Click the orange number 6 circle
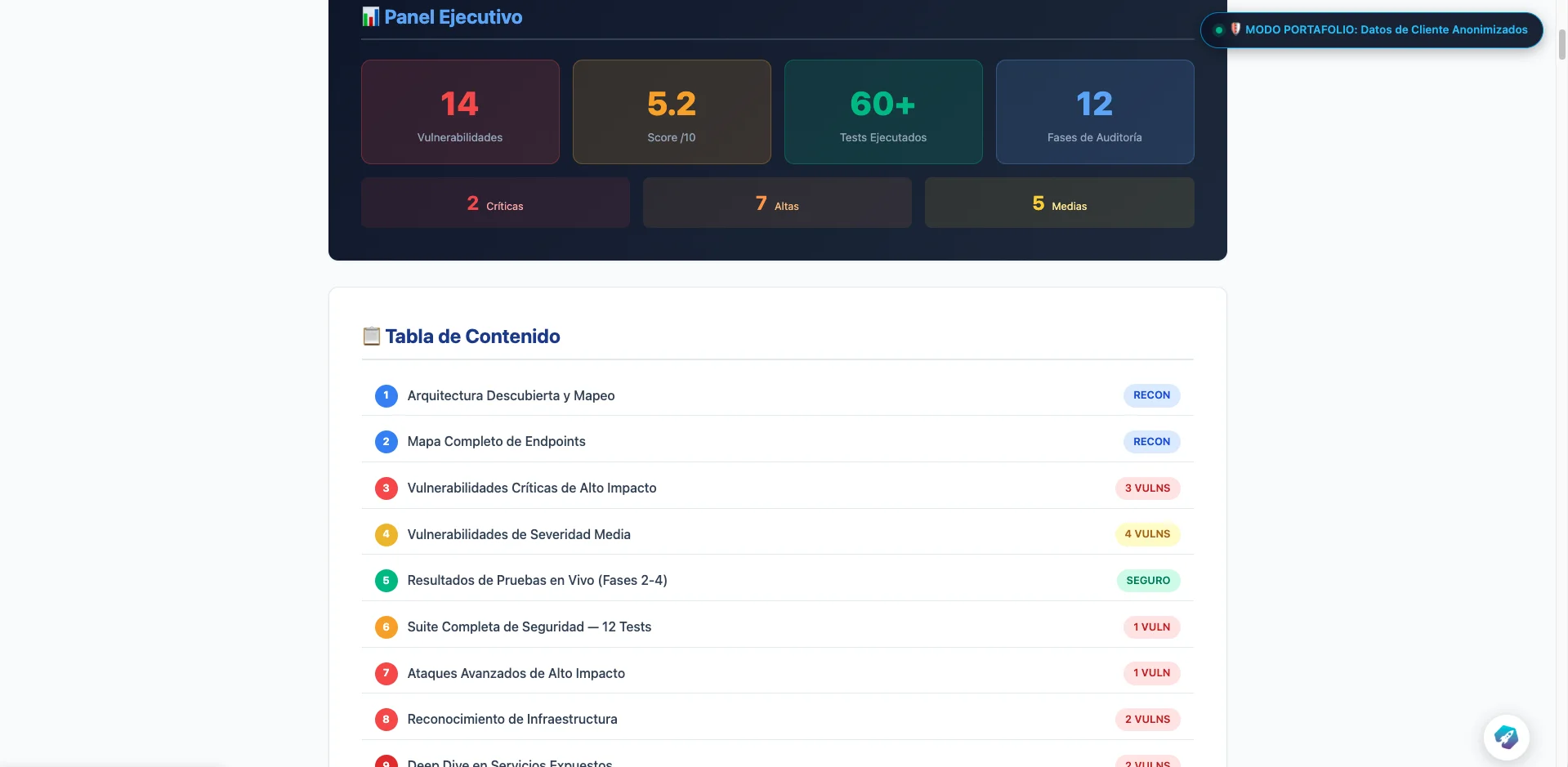 tap(386, 627)
